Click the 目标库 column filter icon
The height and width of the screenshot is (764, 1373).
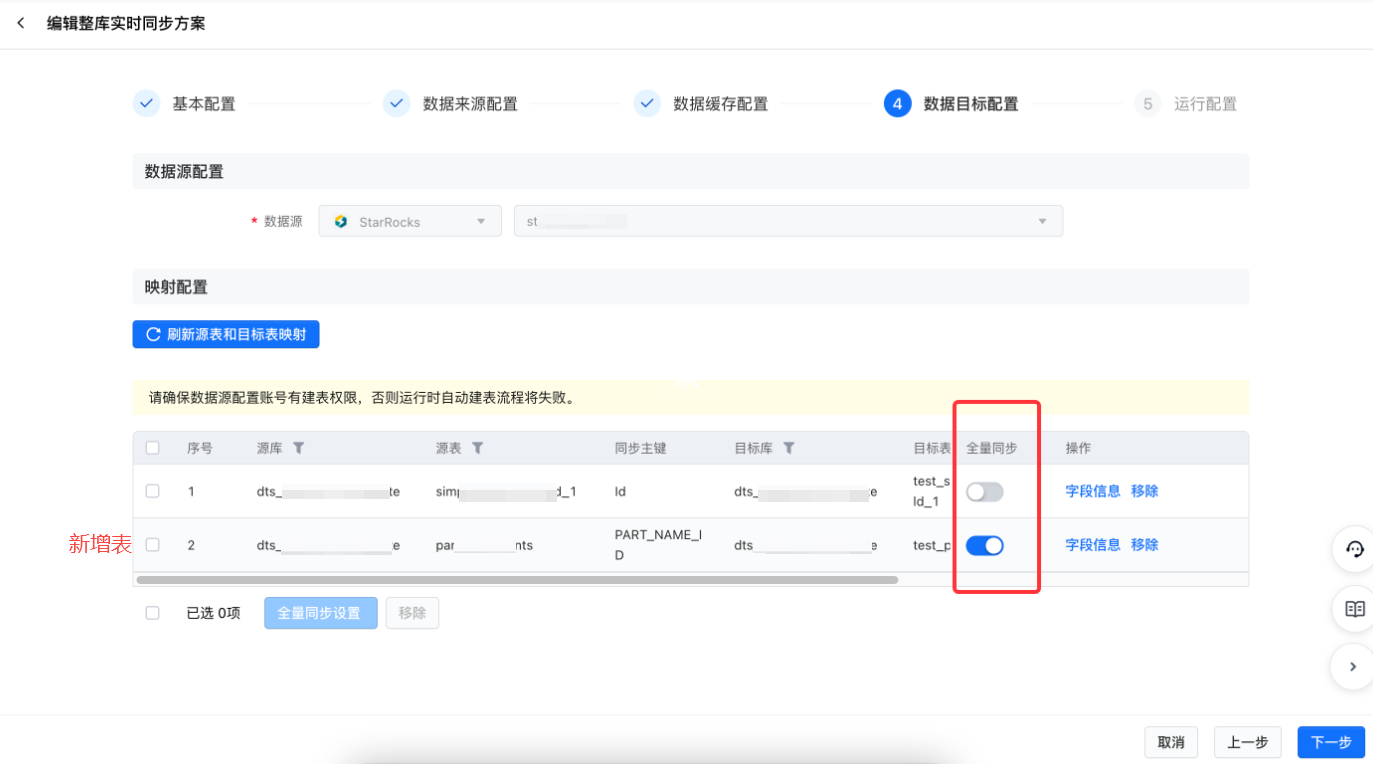(788, 448)
